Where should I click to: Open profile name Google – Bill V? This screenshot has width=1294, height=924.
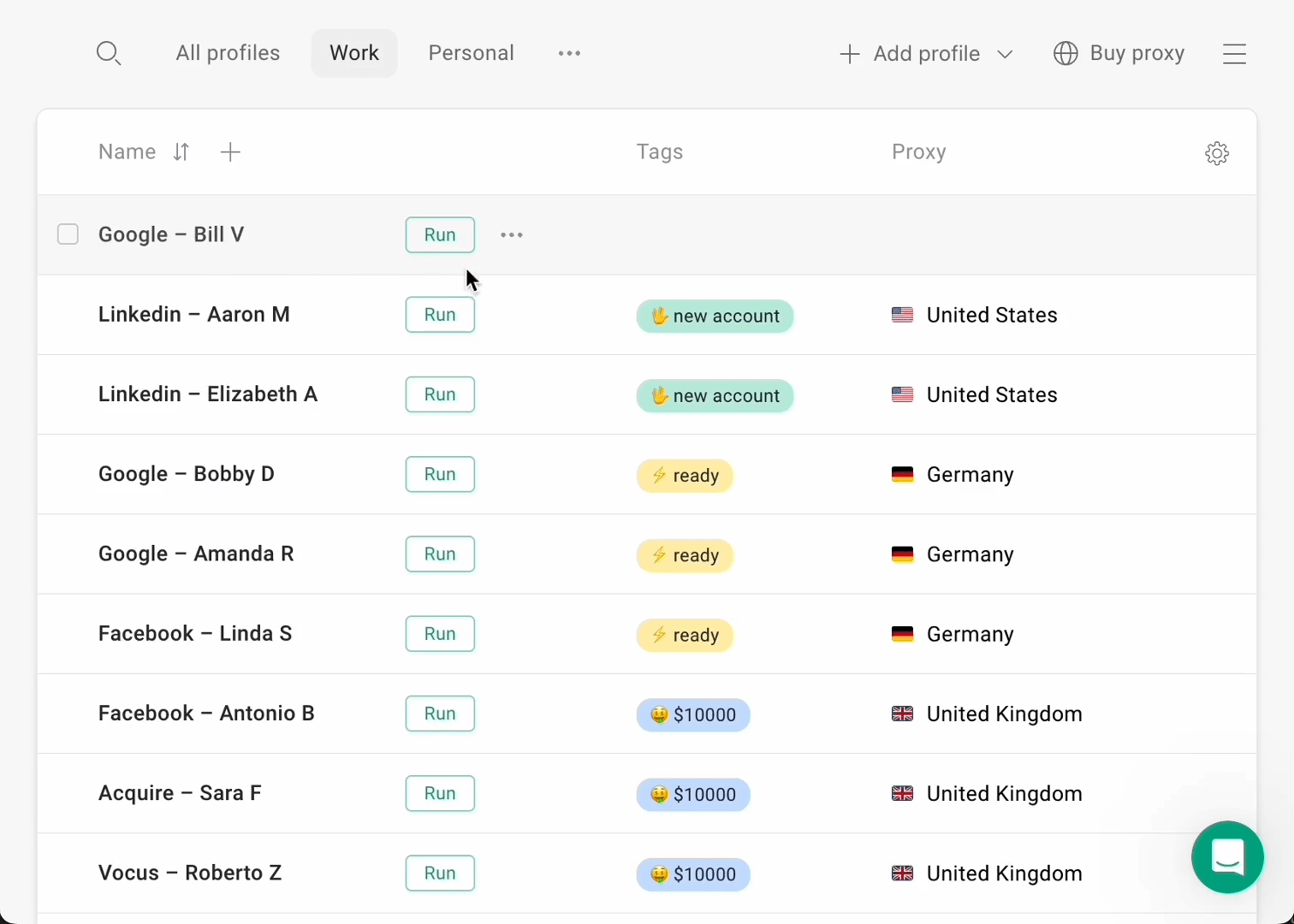pyautogui.click(x=171, y=234)
